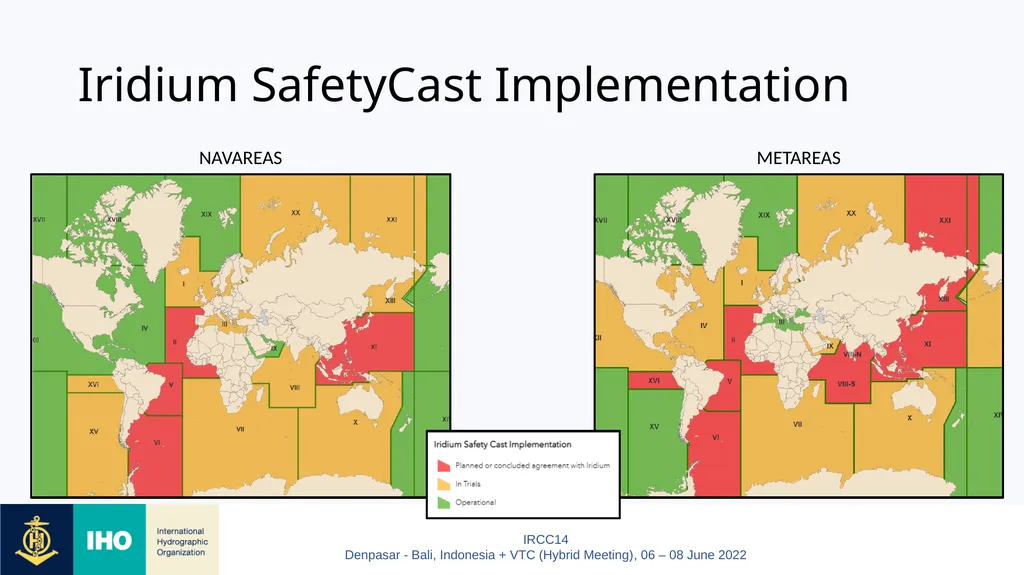Click area label VII on METAREAS map
Screen dimensions: 1024x575
click(x=797, y=424)
